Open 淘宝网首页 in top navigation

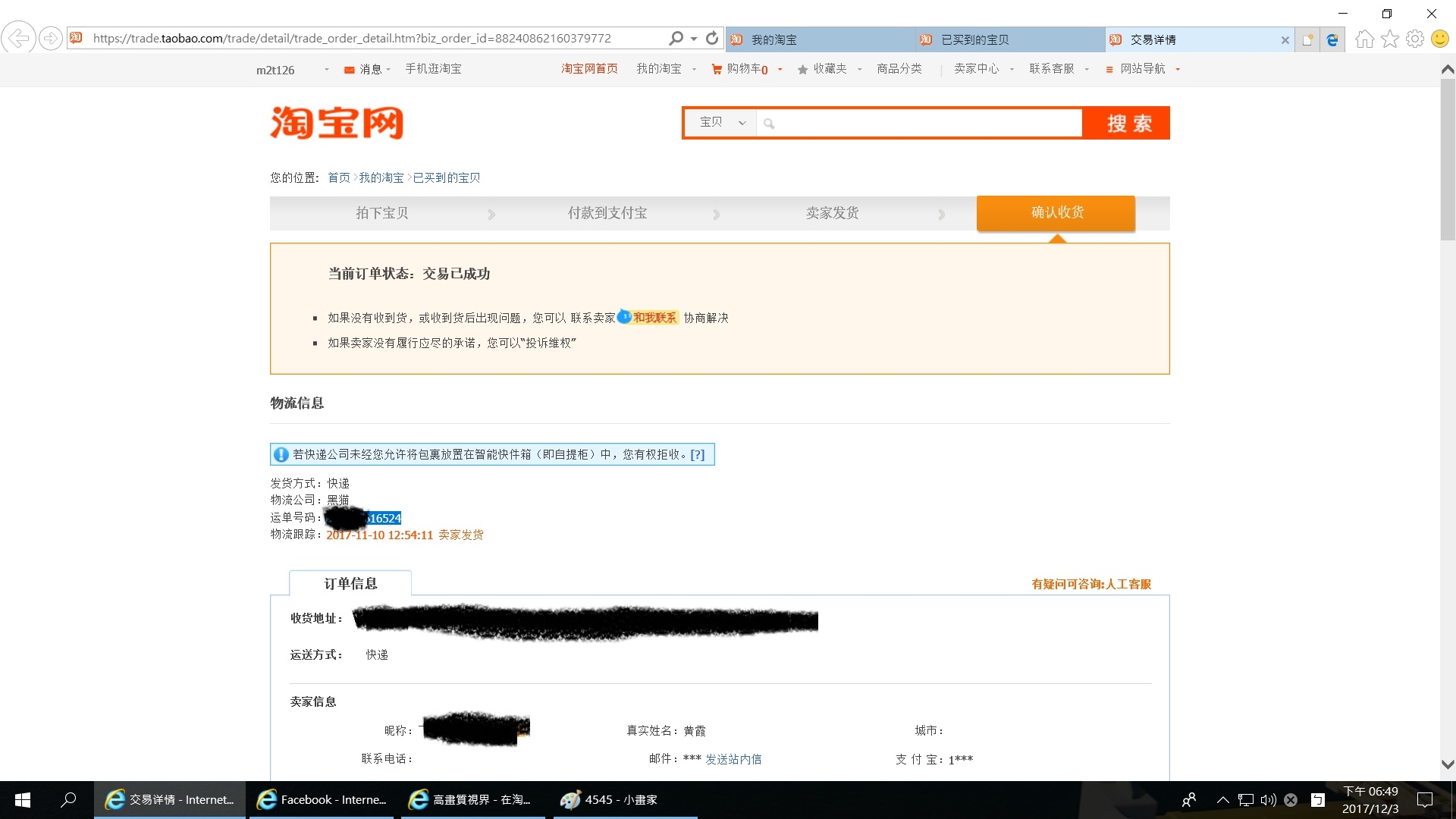point(589,69)
